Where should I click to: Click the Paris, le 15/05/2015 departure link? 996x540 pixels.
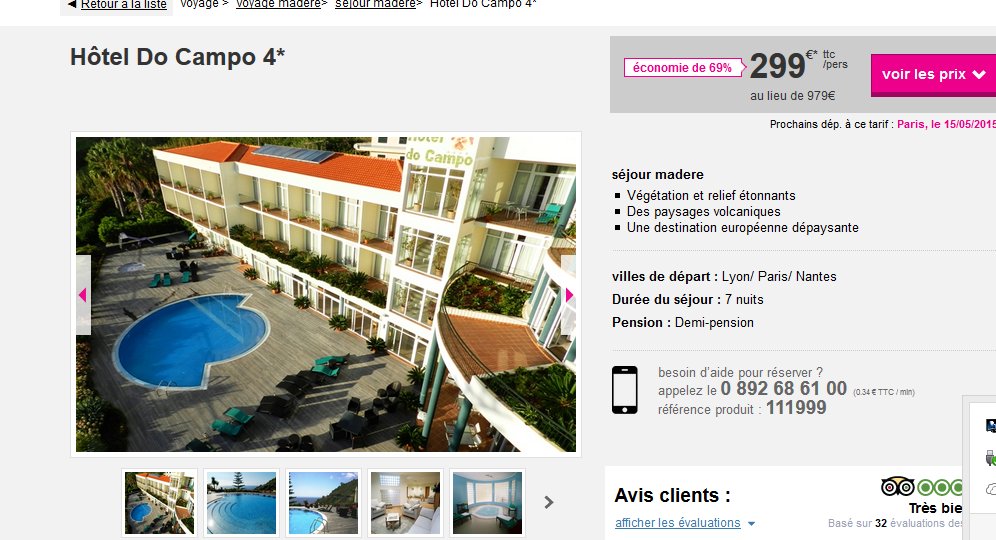(x=946, y=125)
